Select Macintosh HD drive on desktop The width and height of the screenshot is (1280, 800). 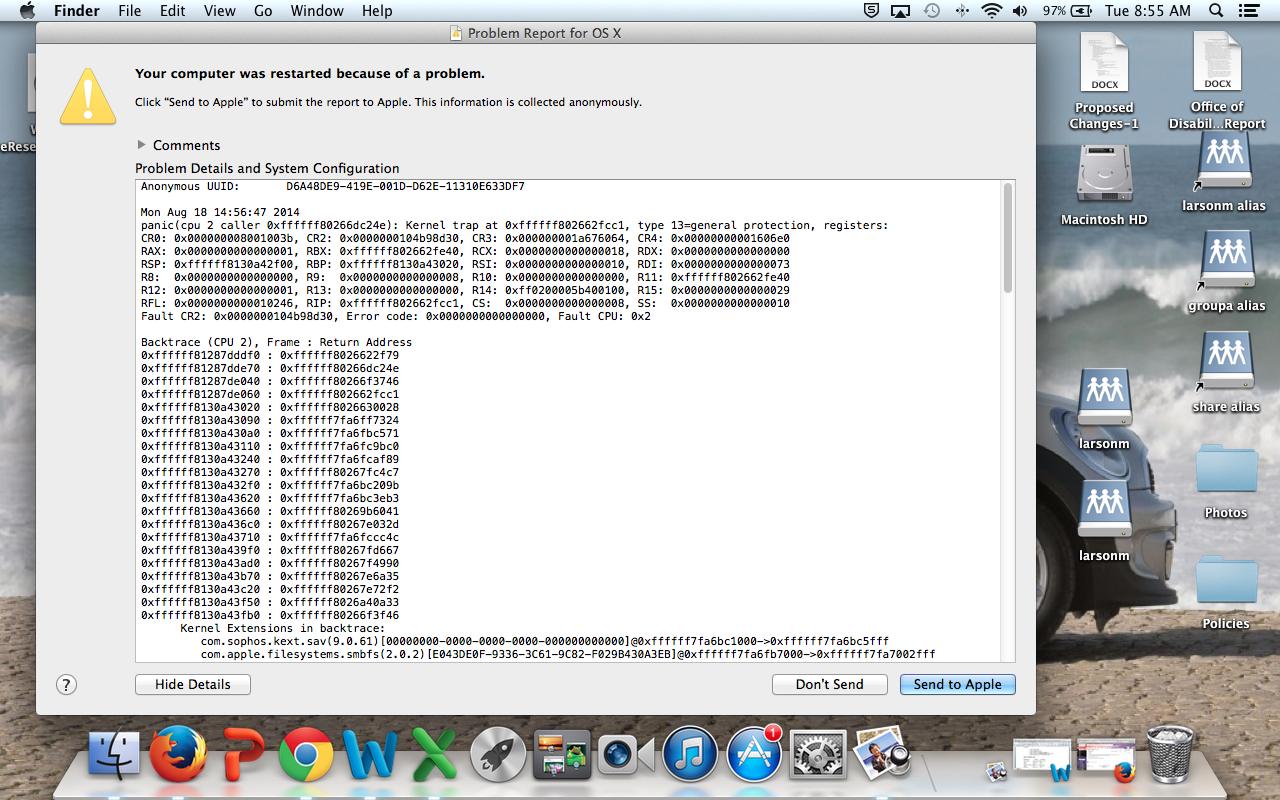[1104, 186]
